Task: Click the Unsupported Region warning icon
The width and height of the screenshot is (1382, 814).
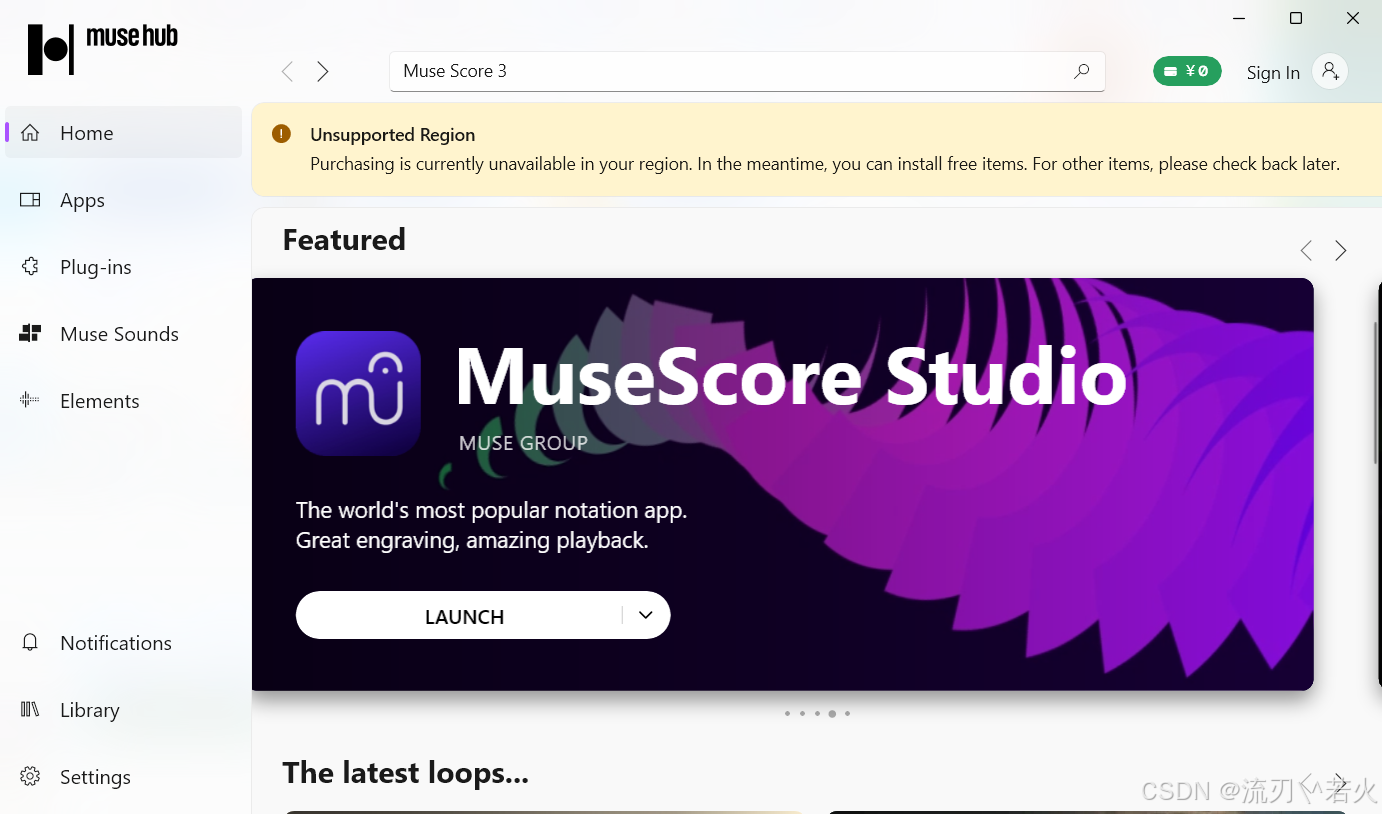Action: pos(281,134)
